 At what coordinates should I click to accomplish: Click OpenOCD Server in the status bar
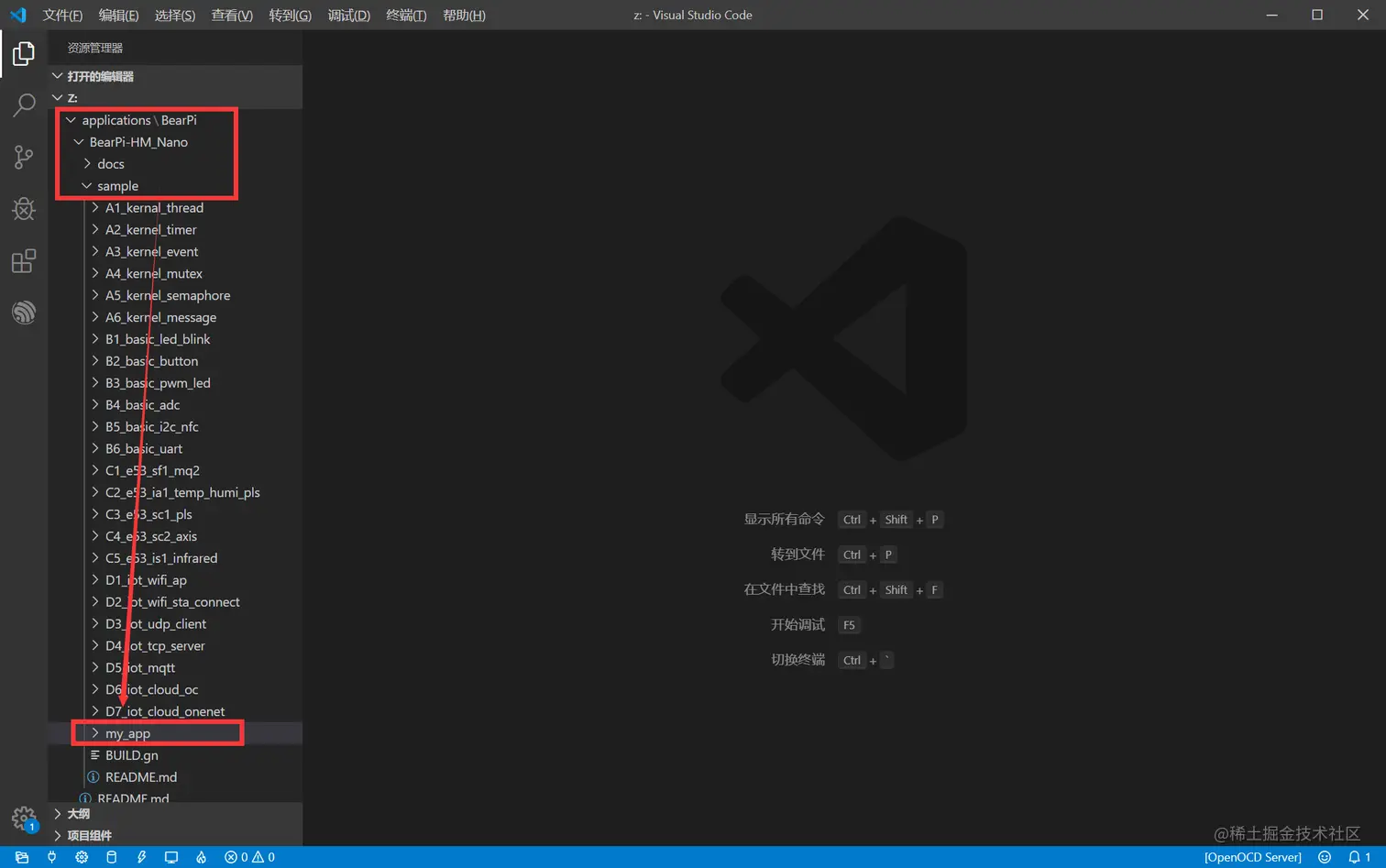click(x=1252, y=857)
